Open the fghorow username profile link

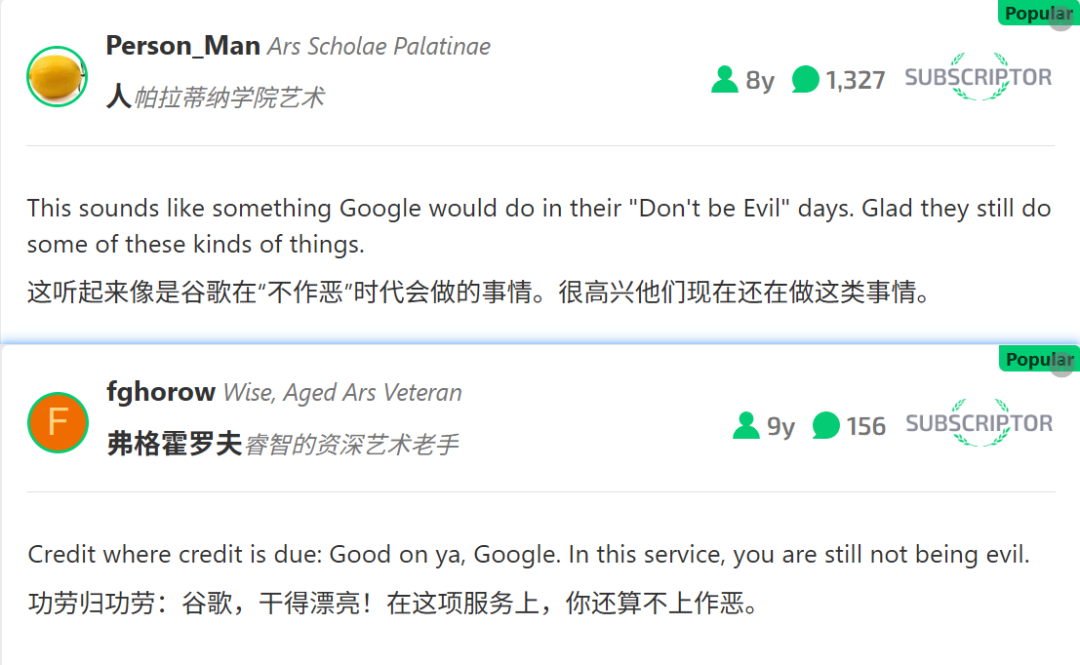[161, 392]
